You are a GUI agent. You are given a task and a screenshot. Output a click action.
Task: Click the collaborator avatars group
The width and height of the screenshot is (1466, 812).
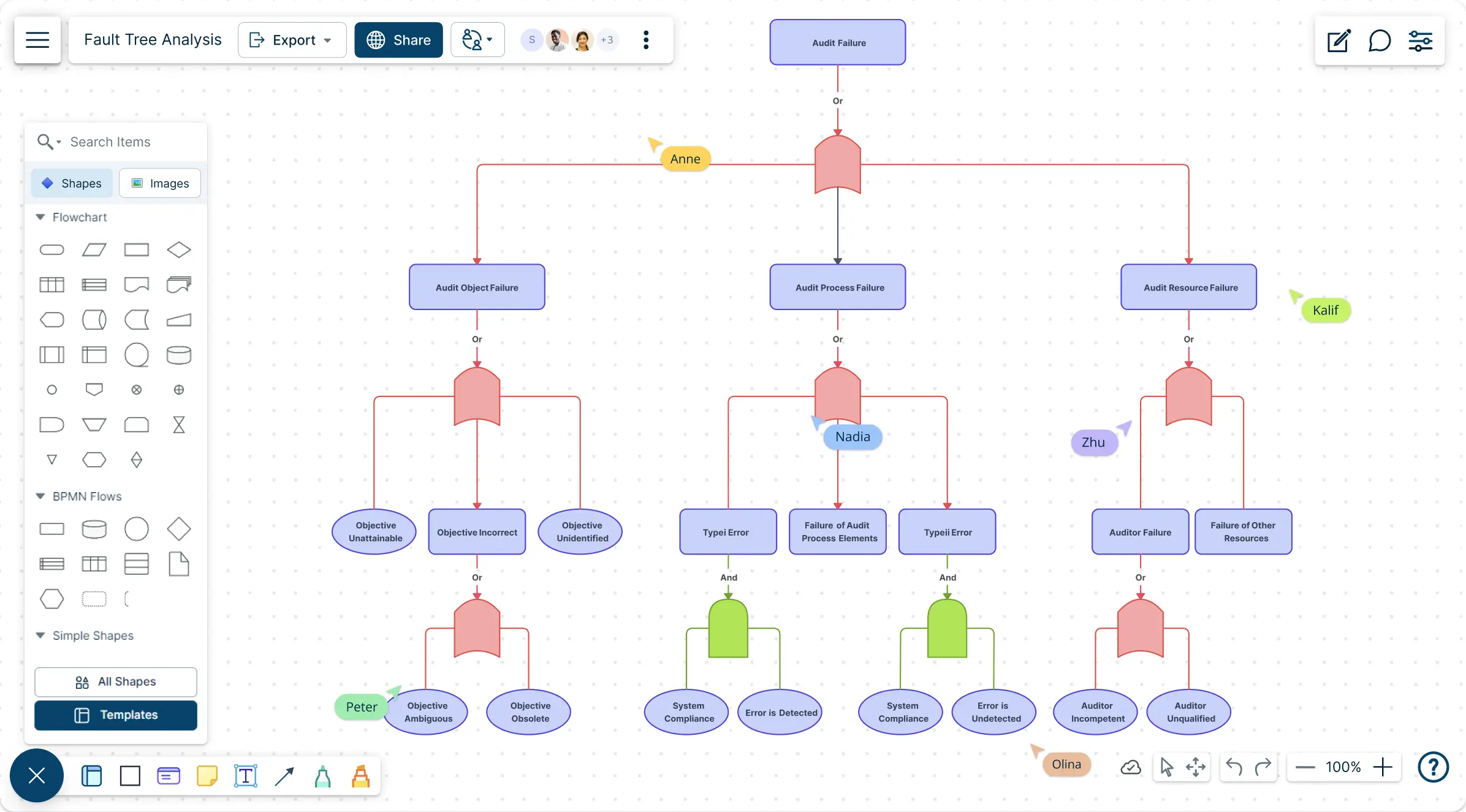(x=570, y=40)
